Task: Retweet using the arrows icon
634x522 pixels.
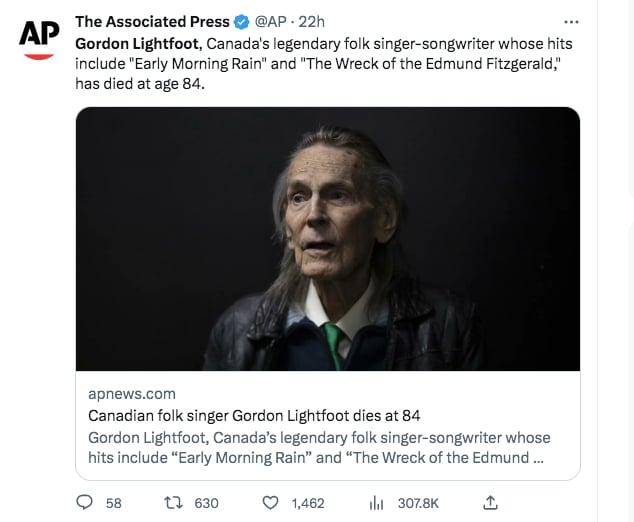Action: pos(173,503)
